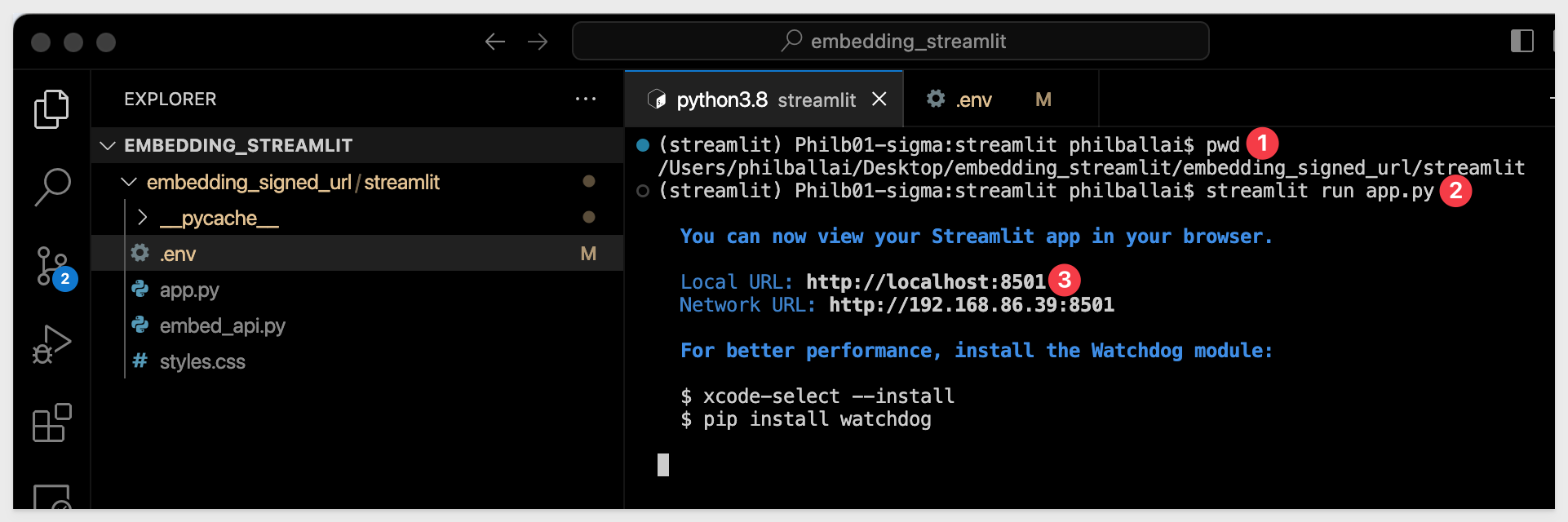Open Run and Debug view

51,344
